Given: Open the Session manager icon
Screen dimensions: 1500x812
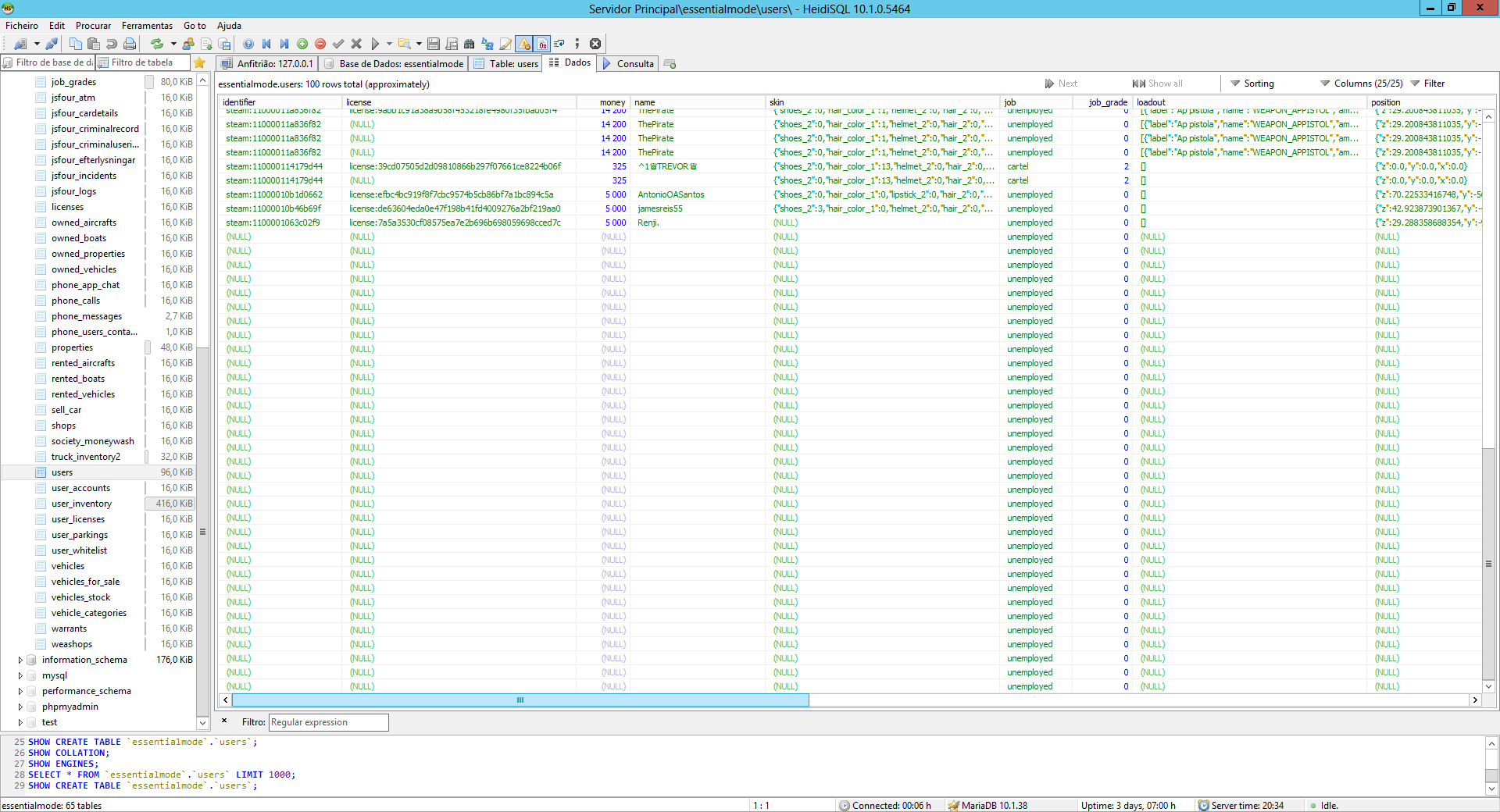Looking at the screenshot, I should pos(20,44).
